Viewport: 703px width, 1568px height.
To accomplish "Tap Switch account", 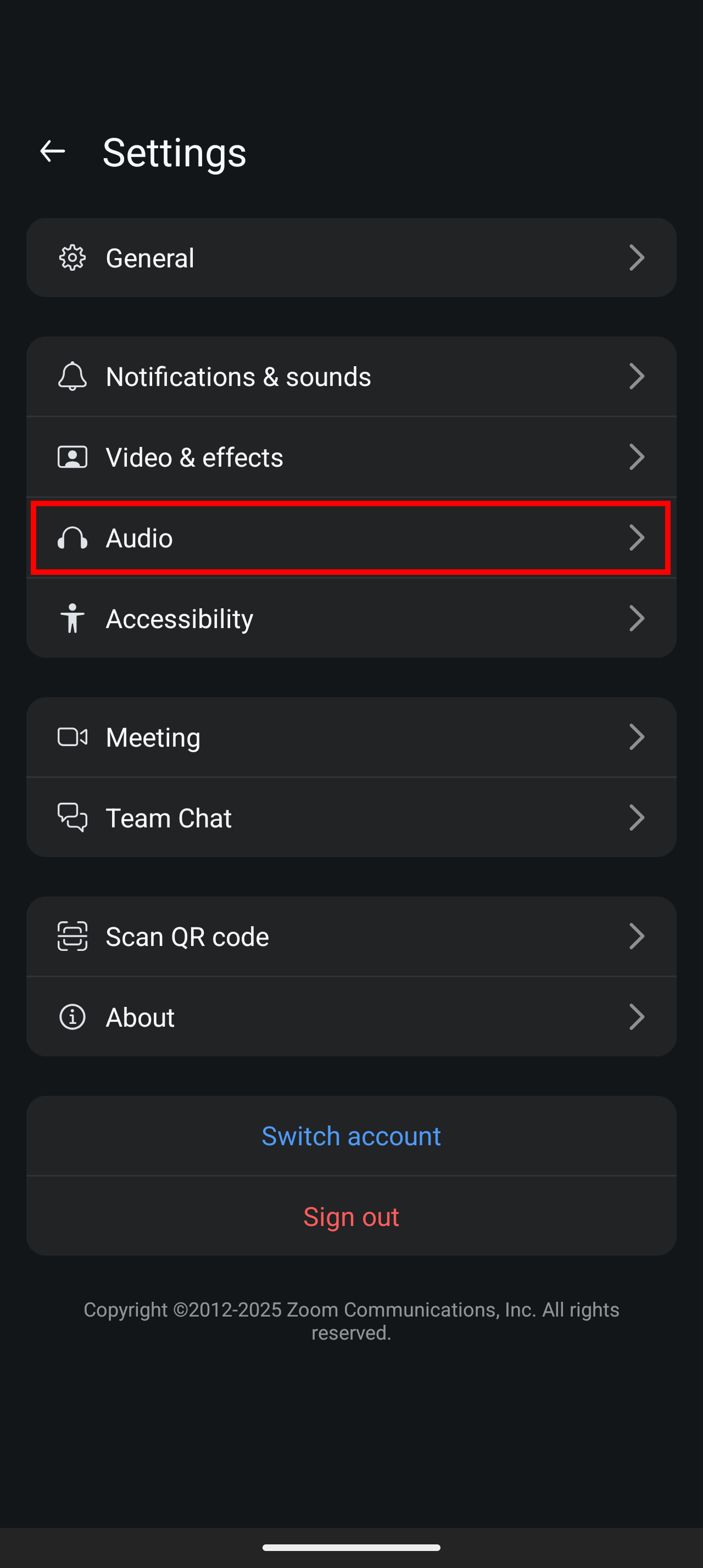I will tap(351, 1135).
